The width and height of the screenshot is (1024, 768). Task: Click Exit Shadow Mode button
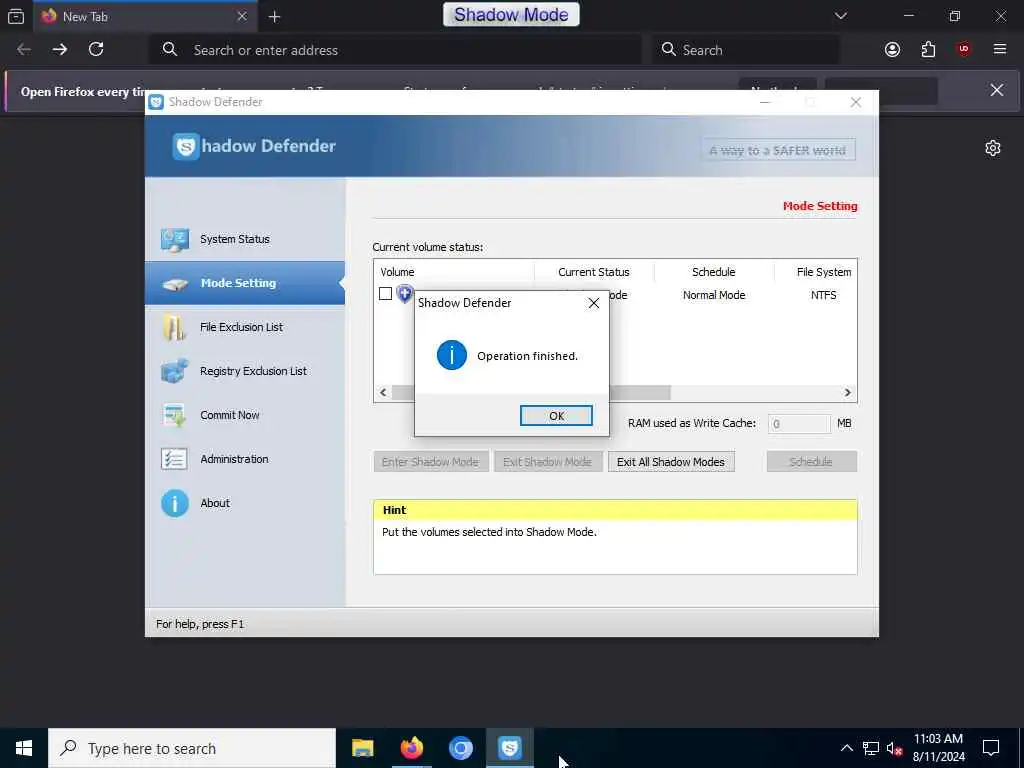(x=547, y=462)
